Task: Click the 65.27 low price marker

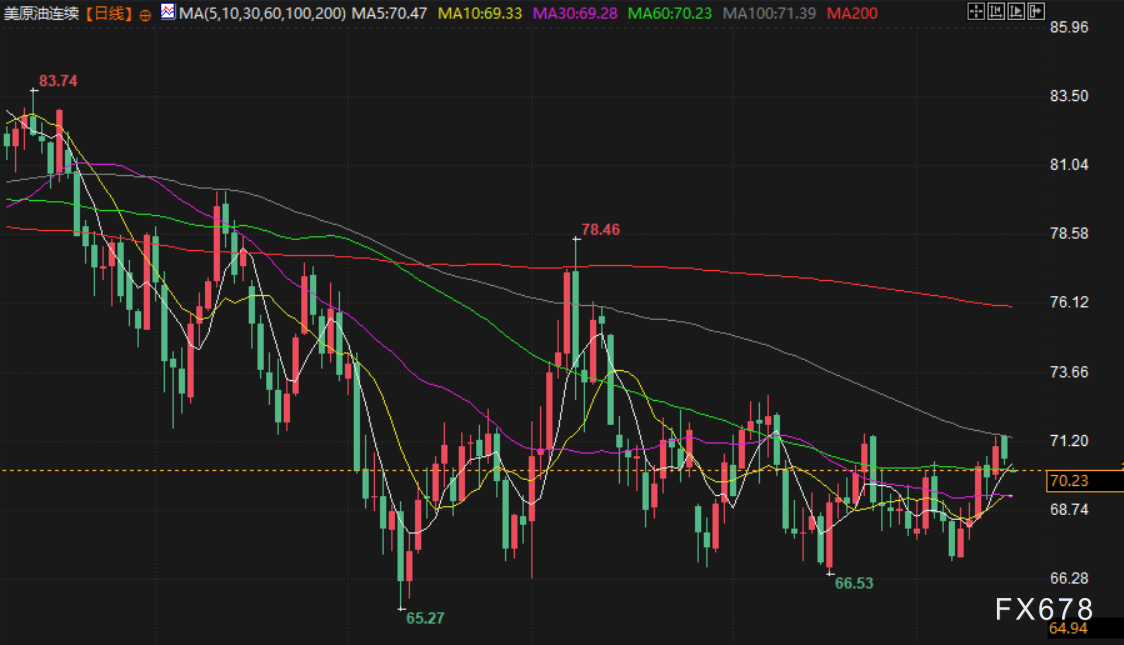Action: (425, 618)
